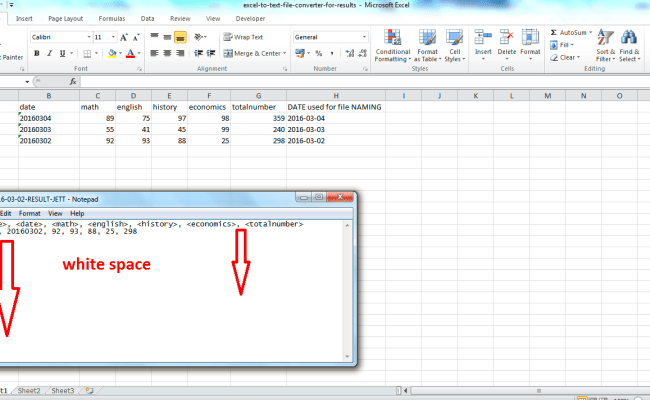Open the General number format dropdown
Image resolution: width=650 pixels, height=400 pixels.
pos(364,37)
